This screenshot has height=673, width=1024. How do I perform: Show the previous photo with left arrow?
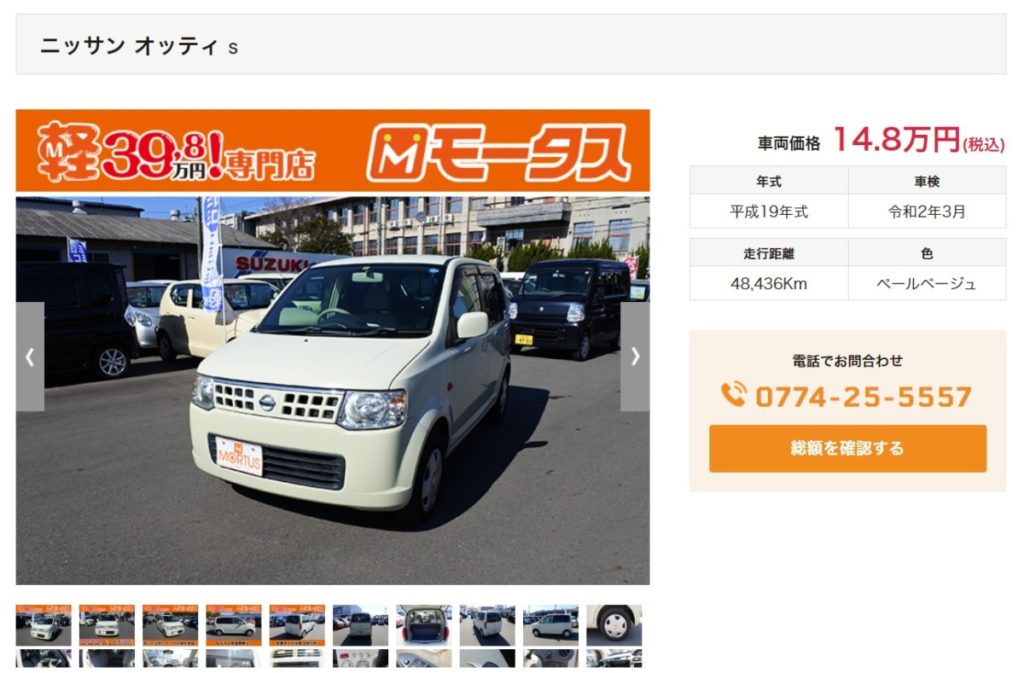[30, 356]
